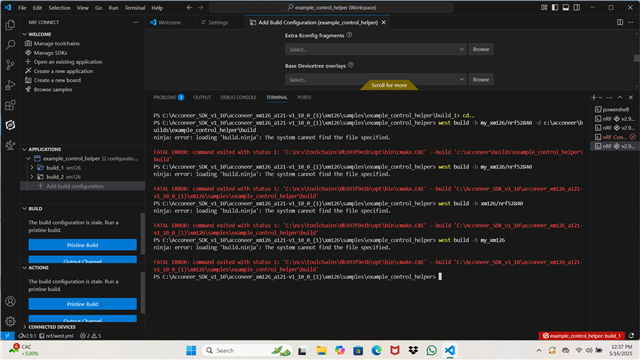640x360 pixels.
Task: Open Customize Layout icon in title bar
Action: click(x=544, y=7)
